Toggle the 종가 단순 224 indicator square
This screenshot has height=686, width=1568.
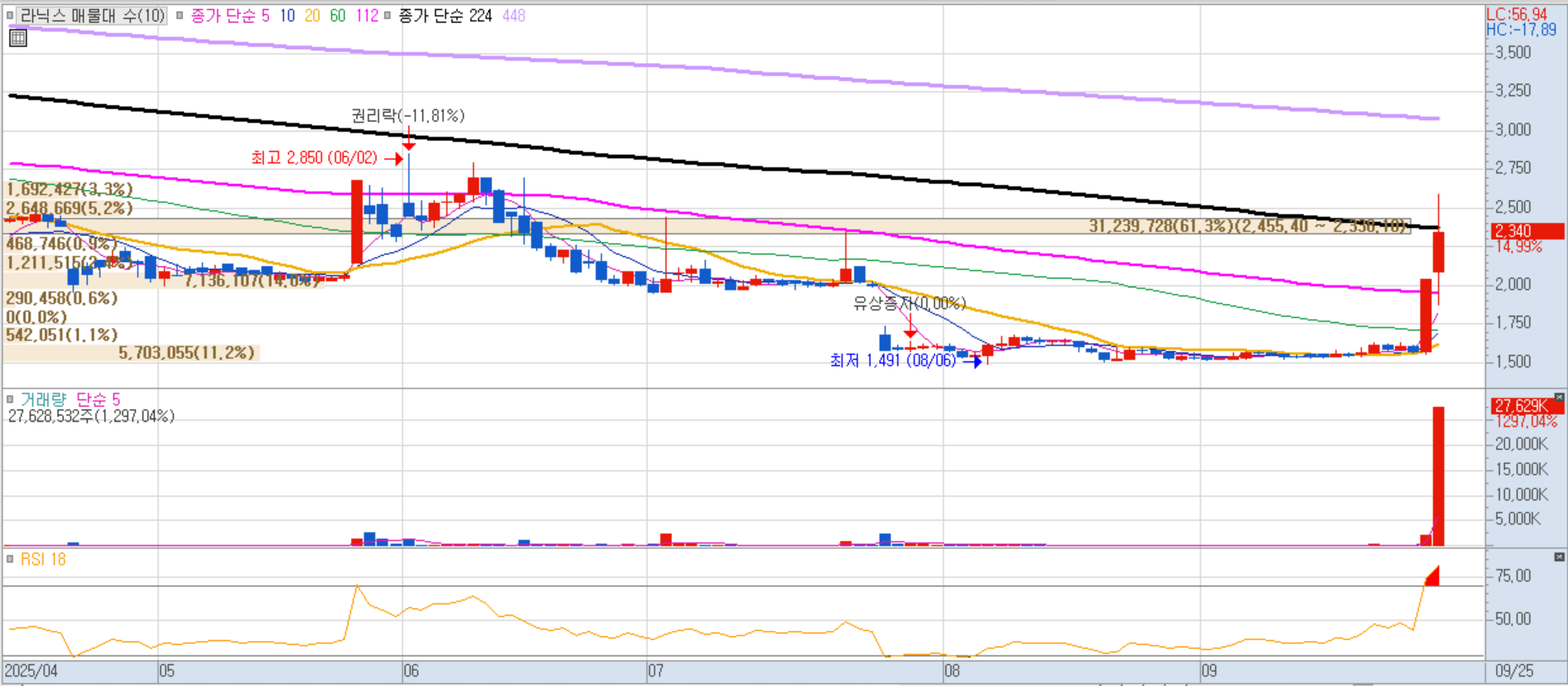click(x=388, y=15)
